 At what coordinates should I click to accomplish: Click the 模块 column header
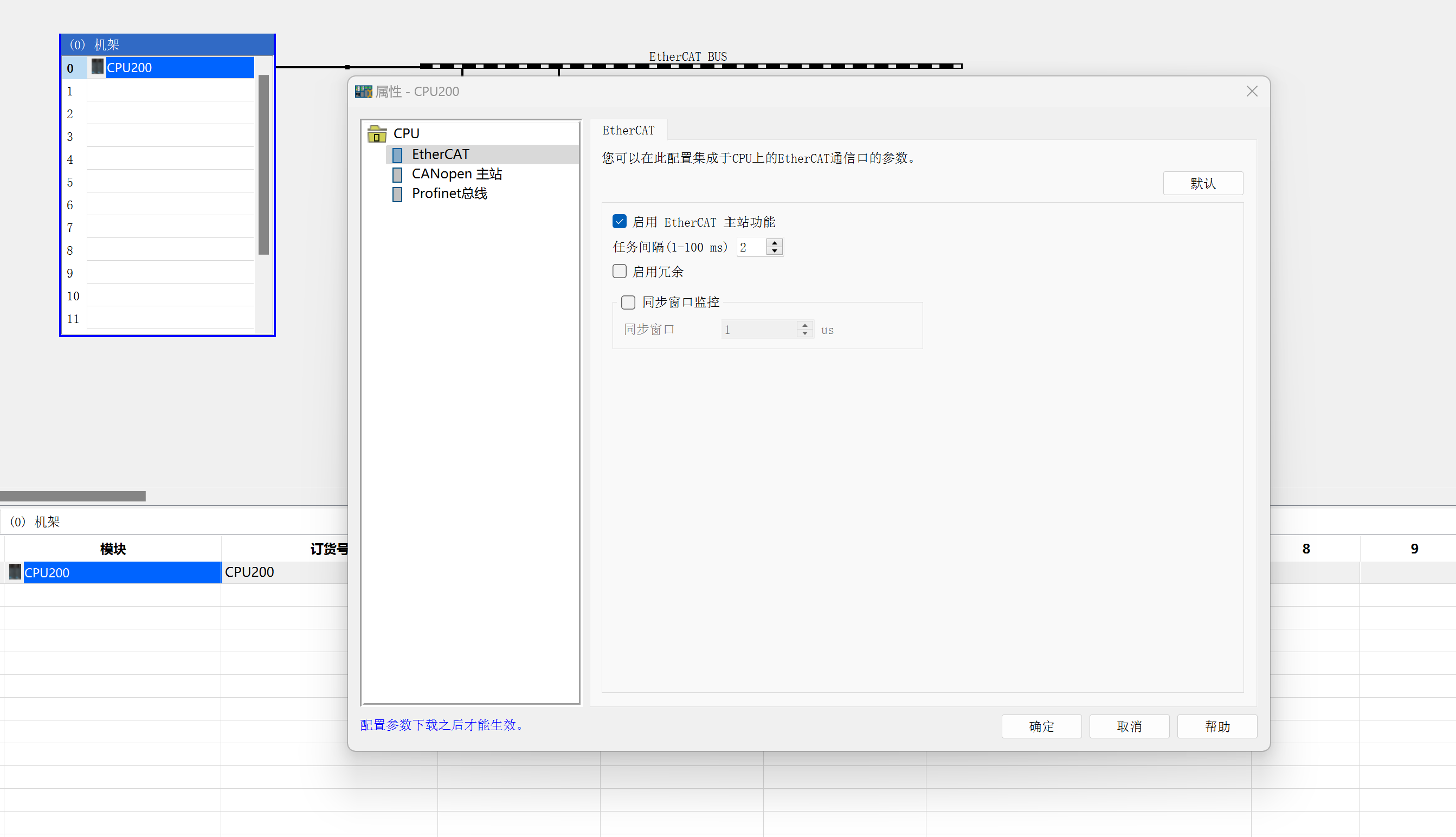(113, 549)
